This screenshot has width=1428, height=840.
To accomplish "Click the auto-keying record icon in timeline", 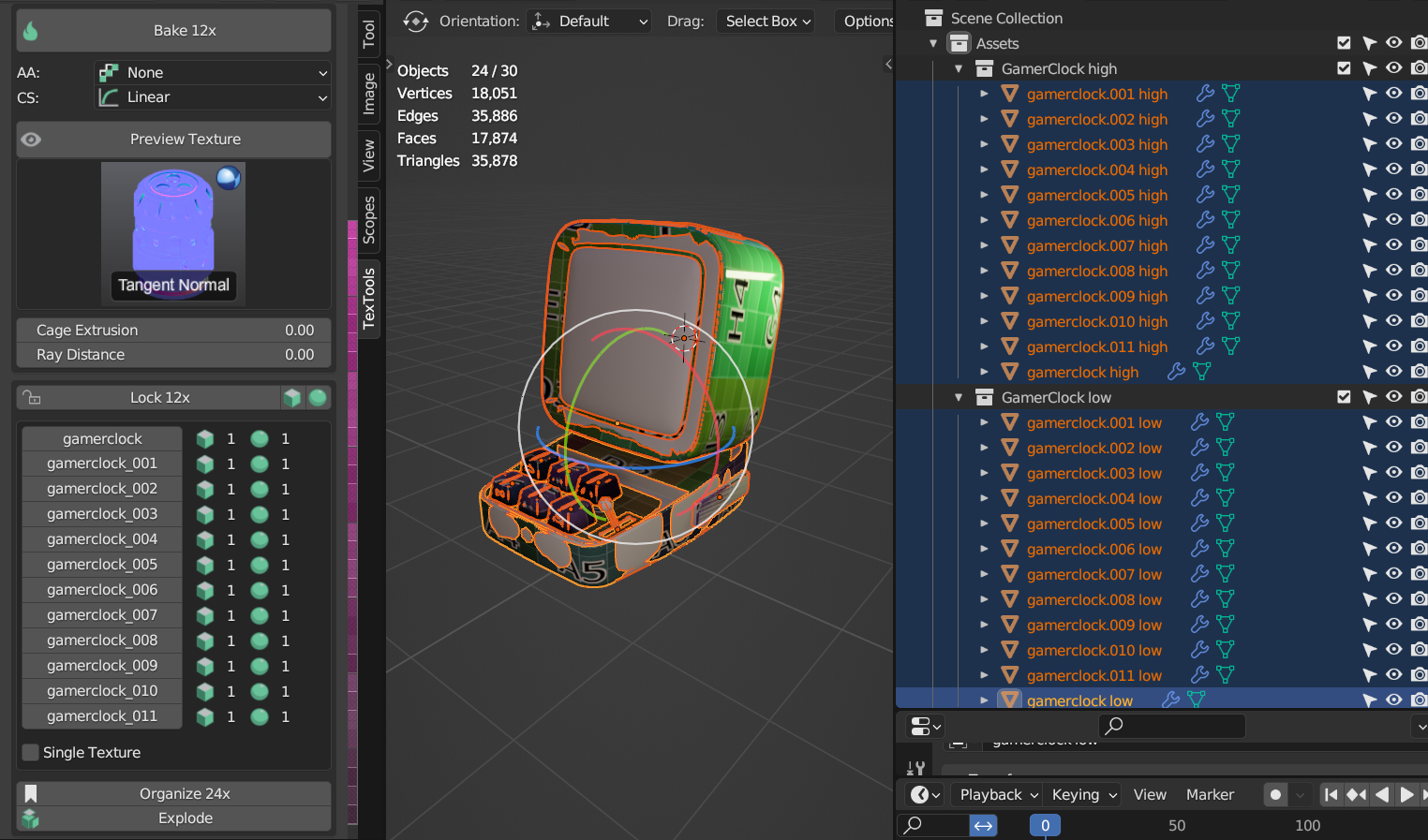I will [1274, 794].
